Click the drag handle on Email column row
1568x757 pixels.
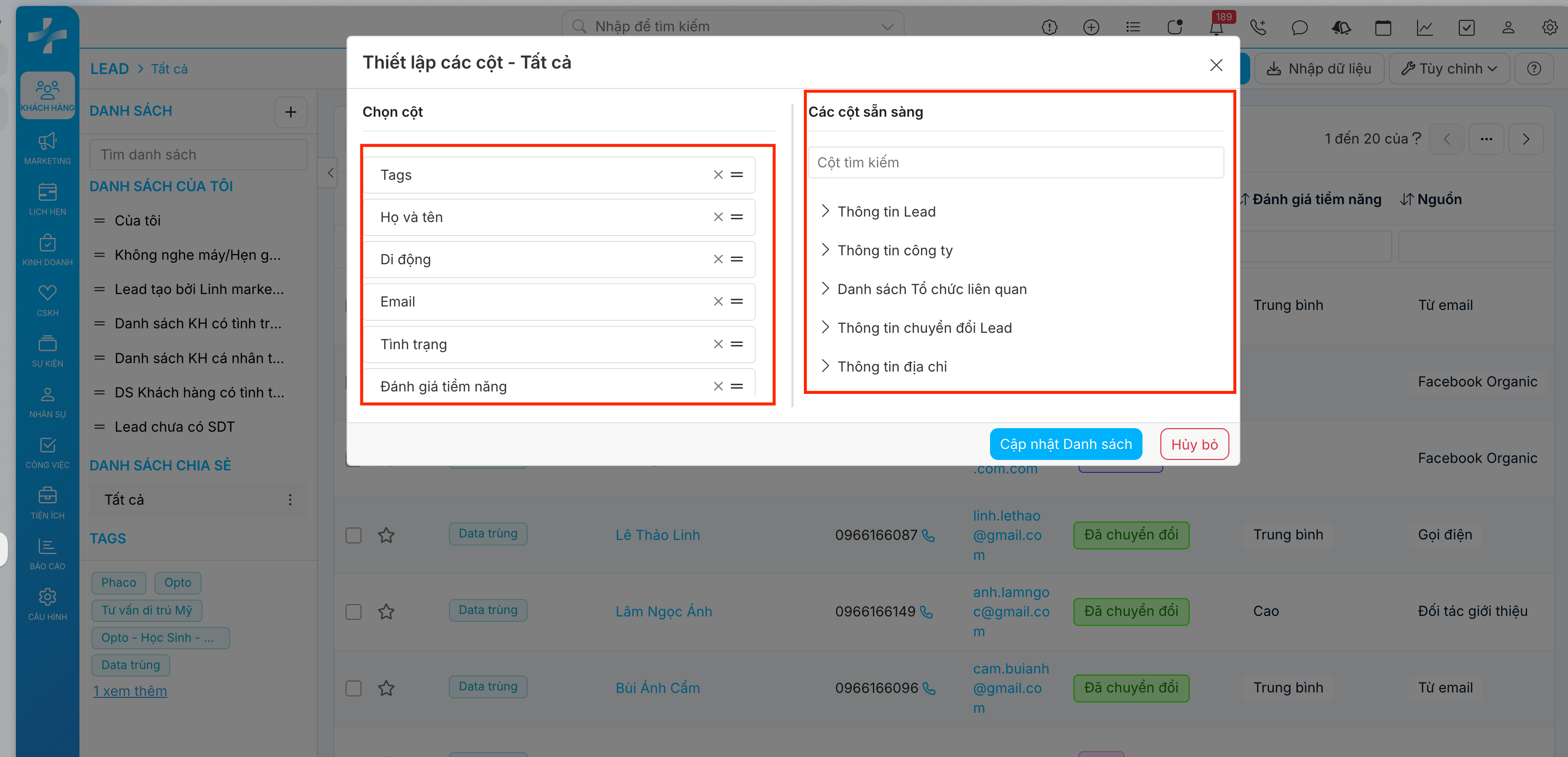tap(736, 302)
